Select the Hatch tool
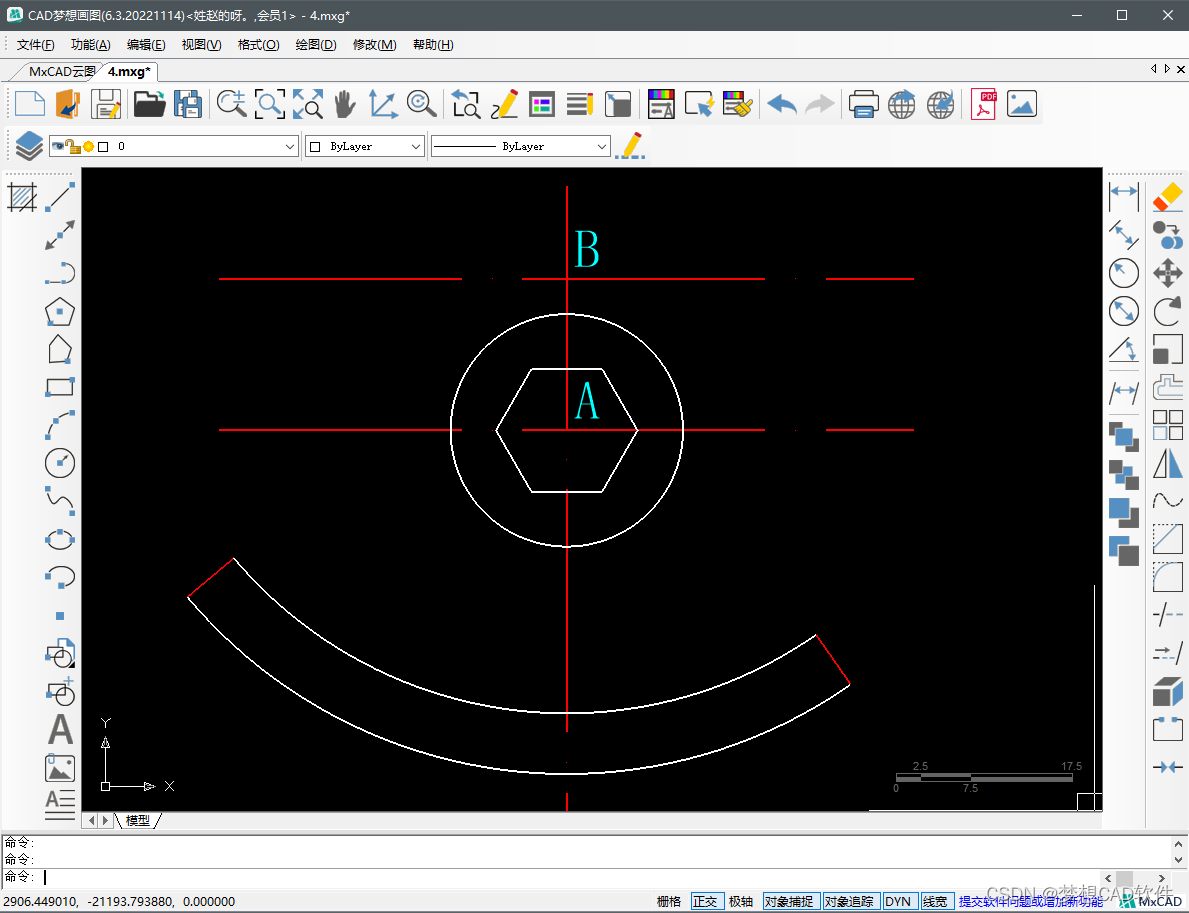1189x913 pixels. click(x=22, y=198)
